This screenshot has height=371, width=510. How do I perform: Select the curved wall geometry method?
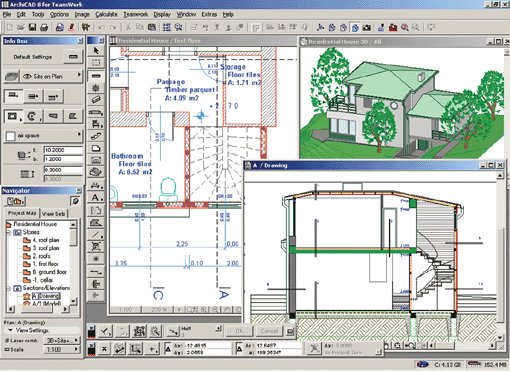(33, 116)
